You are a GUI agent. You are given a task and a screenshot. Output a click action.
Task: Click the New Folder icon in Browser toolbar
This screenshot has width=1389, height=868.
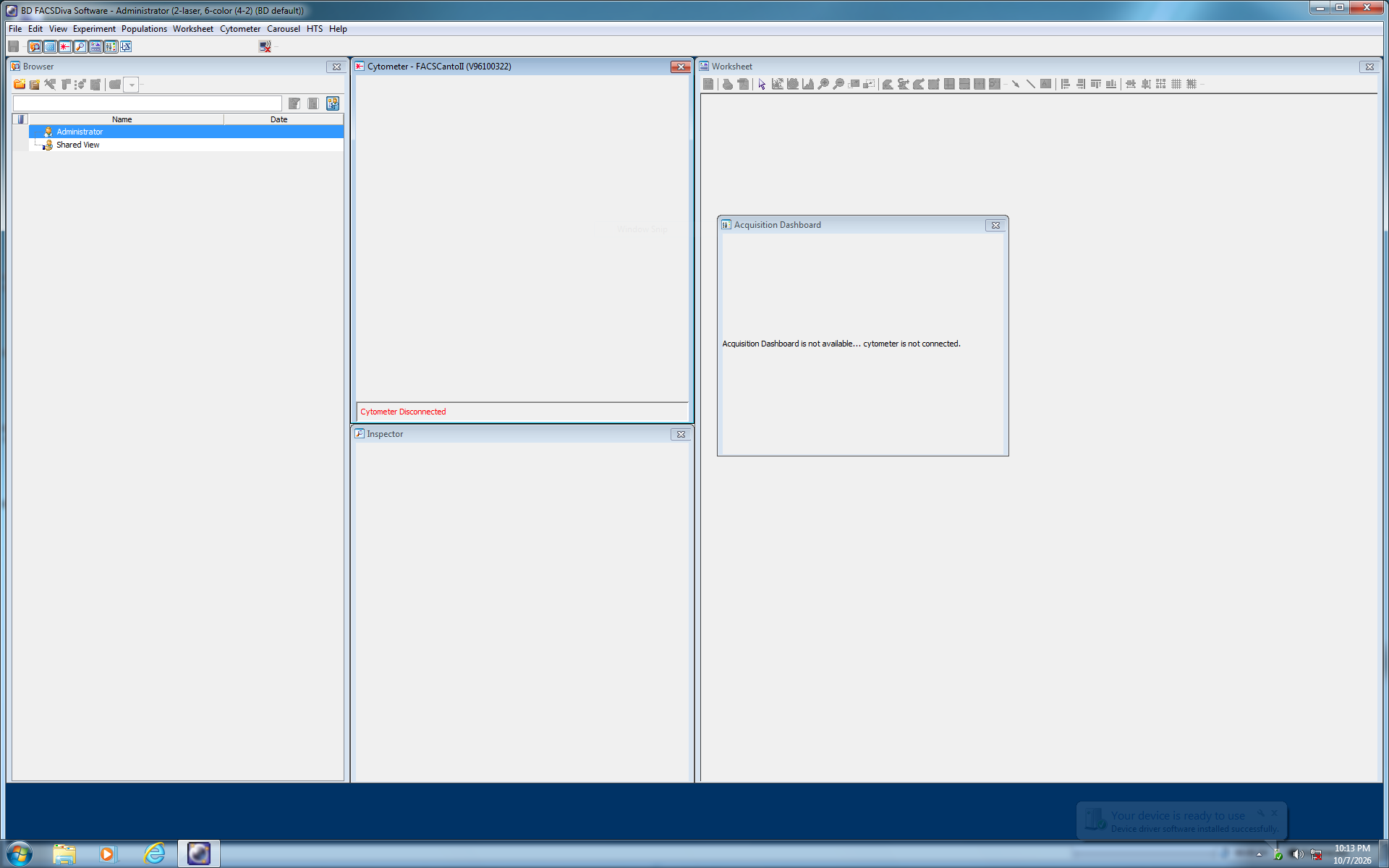tap(20, 85)
